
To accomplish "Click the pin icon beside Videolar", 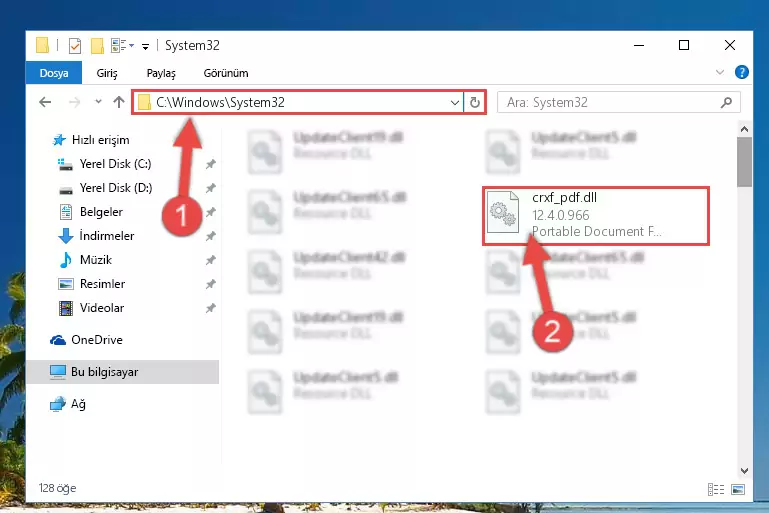I will point(210,308).
